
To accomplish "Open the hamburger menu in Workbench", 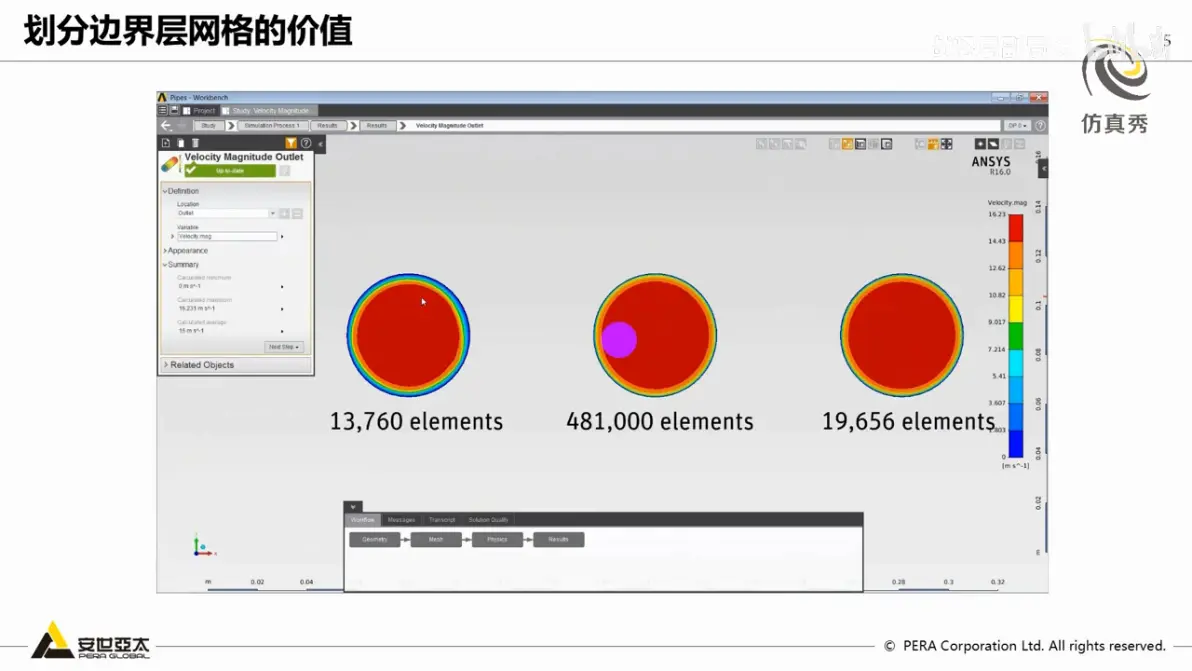I will coord(163,110).
